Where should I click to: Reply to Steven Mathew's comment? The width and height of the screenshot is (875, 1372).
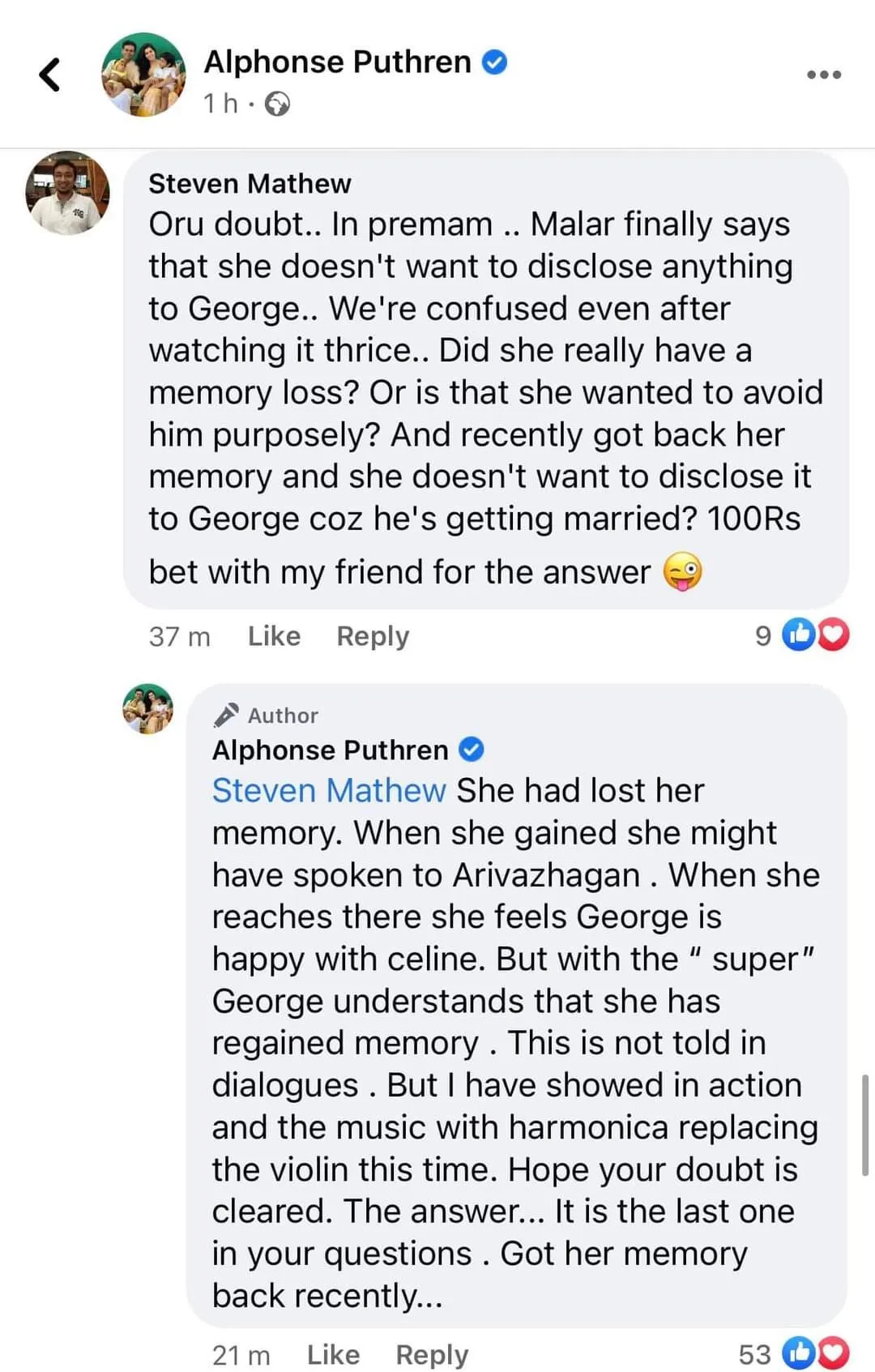click(373, 635)
